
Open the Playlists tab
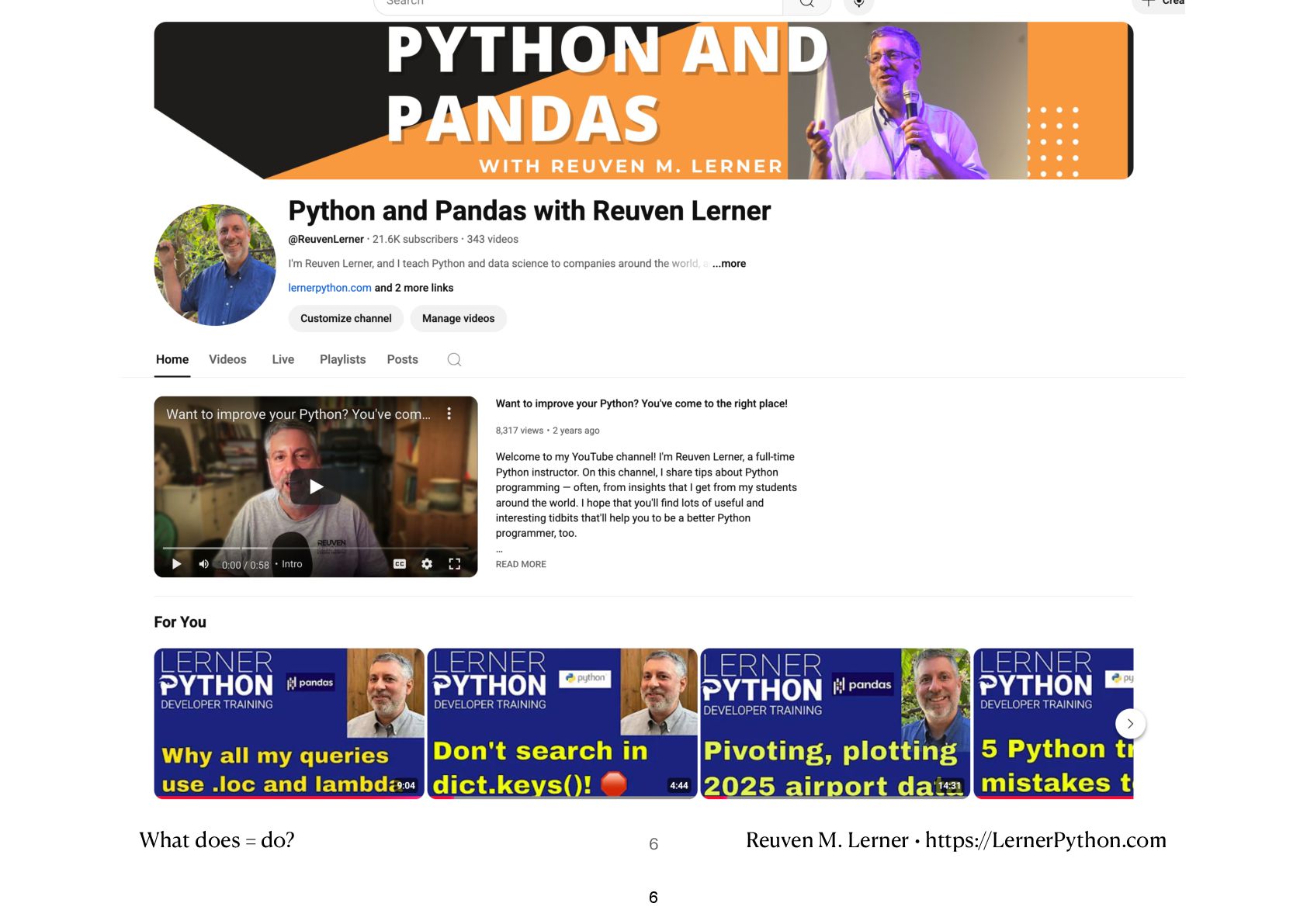[342, 359]
